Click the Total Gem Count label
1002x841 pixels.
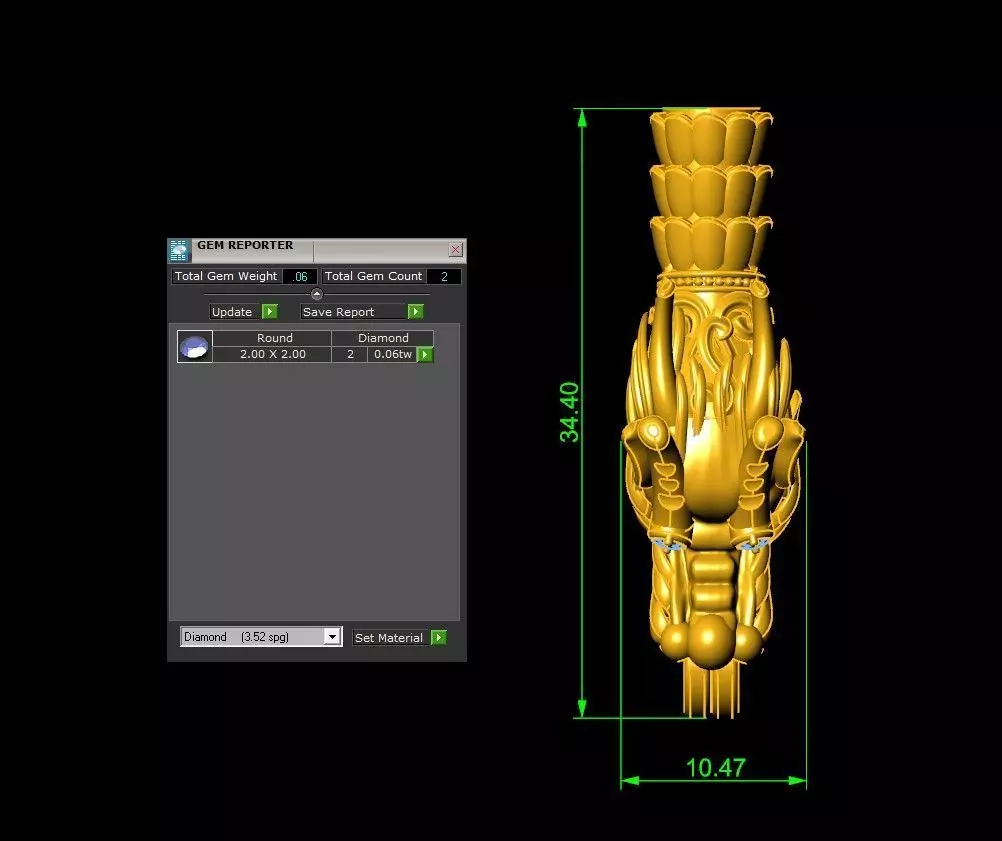coord(373,276)
